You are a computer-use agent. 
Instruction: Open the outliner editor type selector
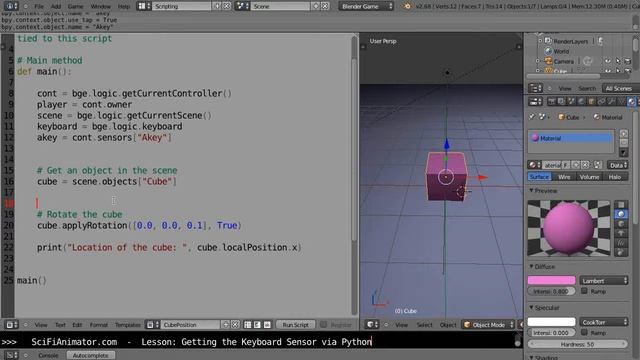536,88
